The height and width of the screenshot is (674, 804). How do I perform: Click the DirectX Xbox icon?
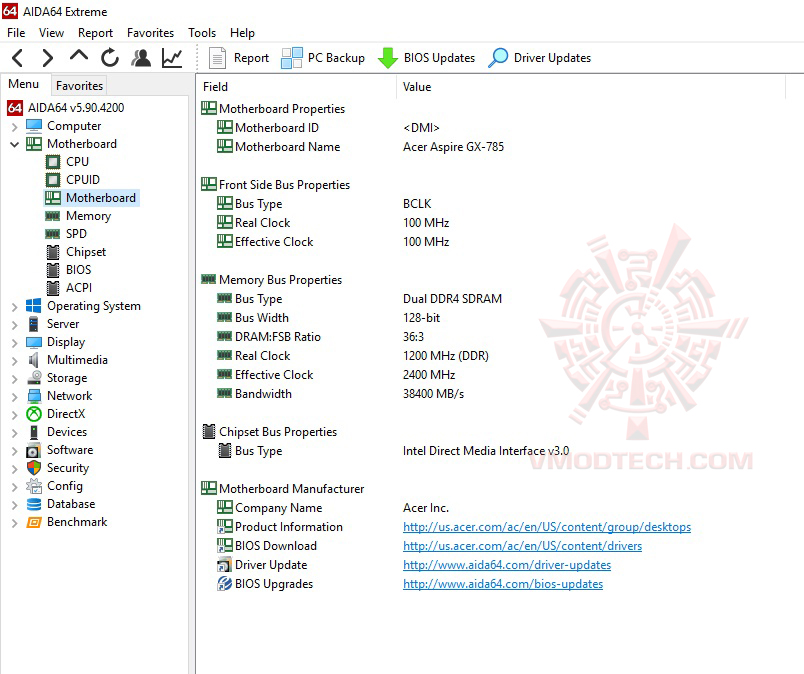coord(34,414)
